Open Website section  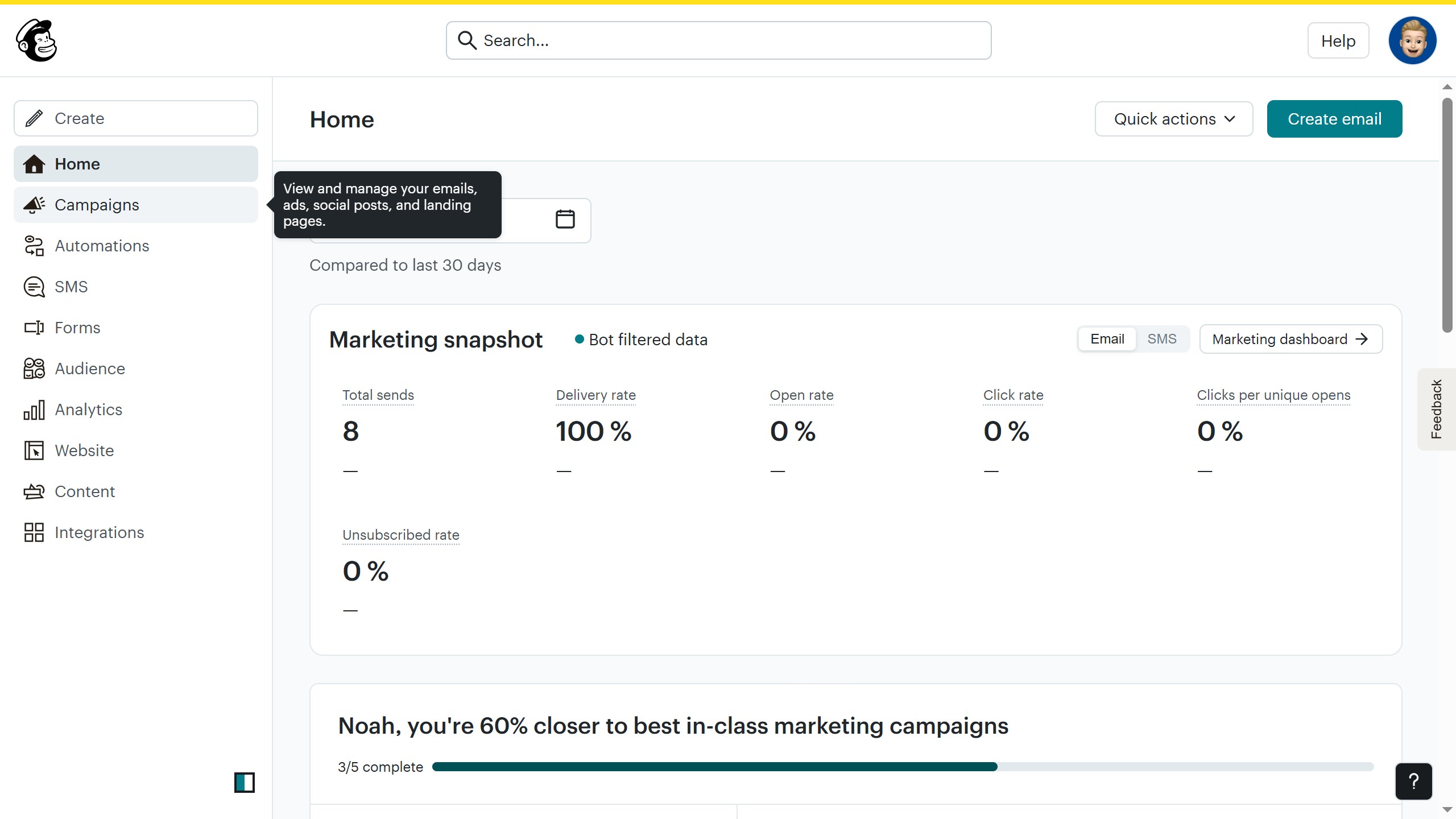[136, 450]
